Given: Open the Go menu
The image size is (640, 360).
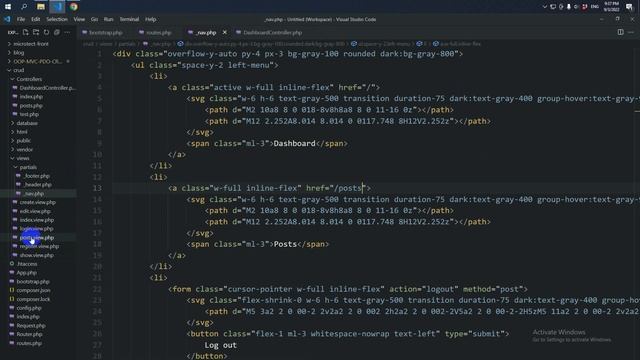Looking at the screenshot, I should 94,19.
